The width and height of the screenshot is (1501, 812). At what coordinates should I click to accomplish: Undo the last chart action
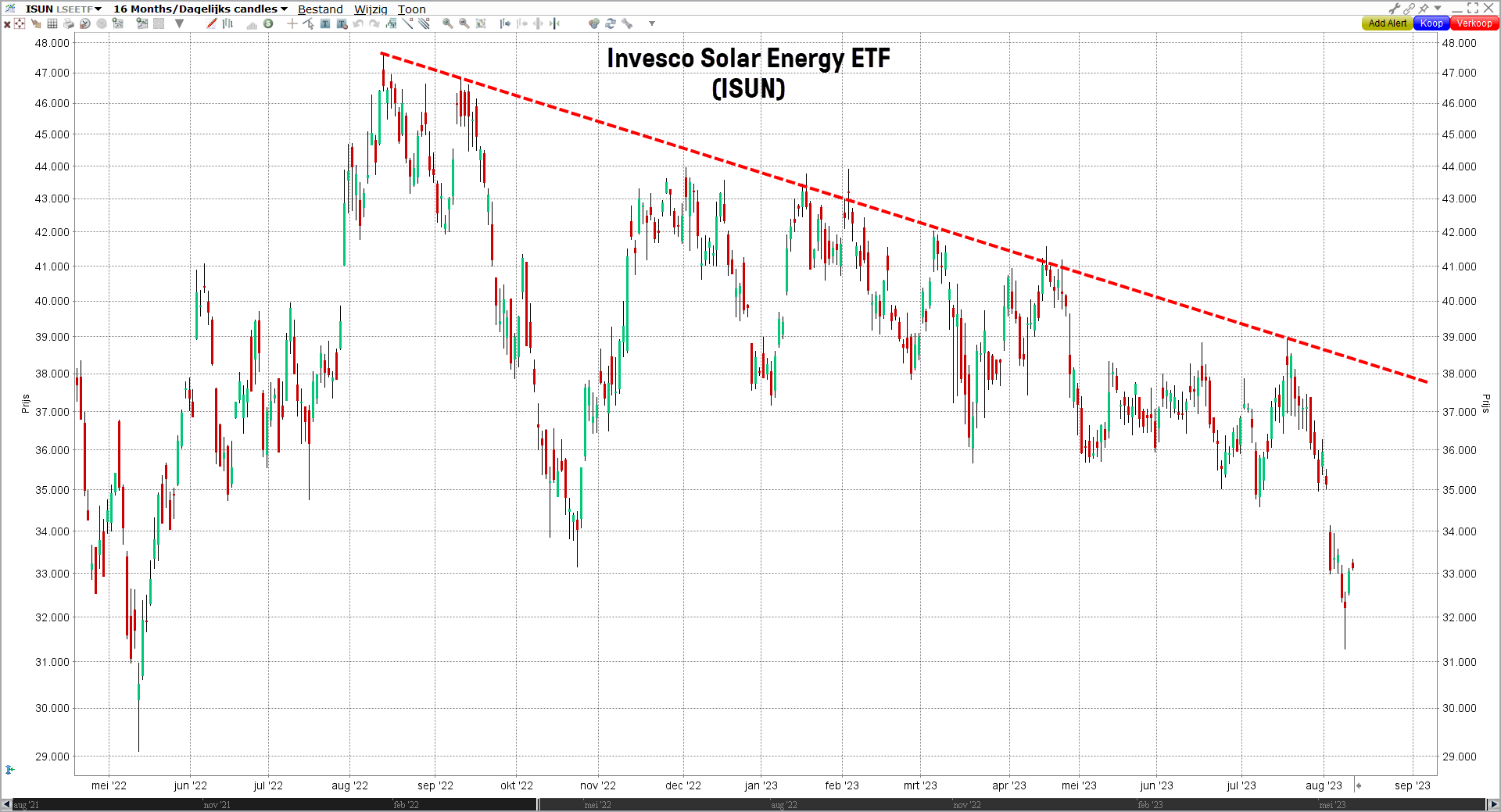coord(358,23)
